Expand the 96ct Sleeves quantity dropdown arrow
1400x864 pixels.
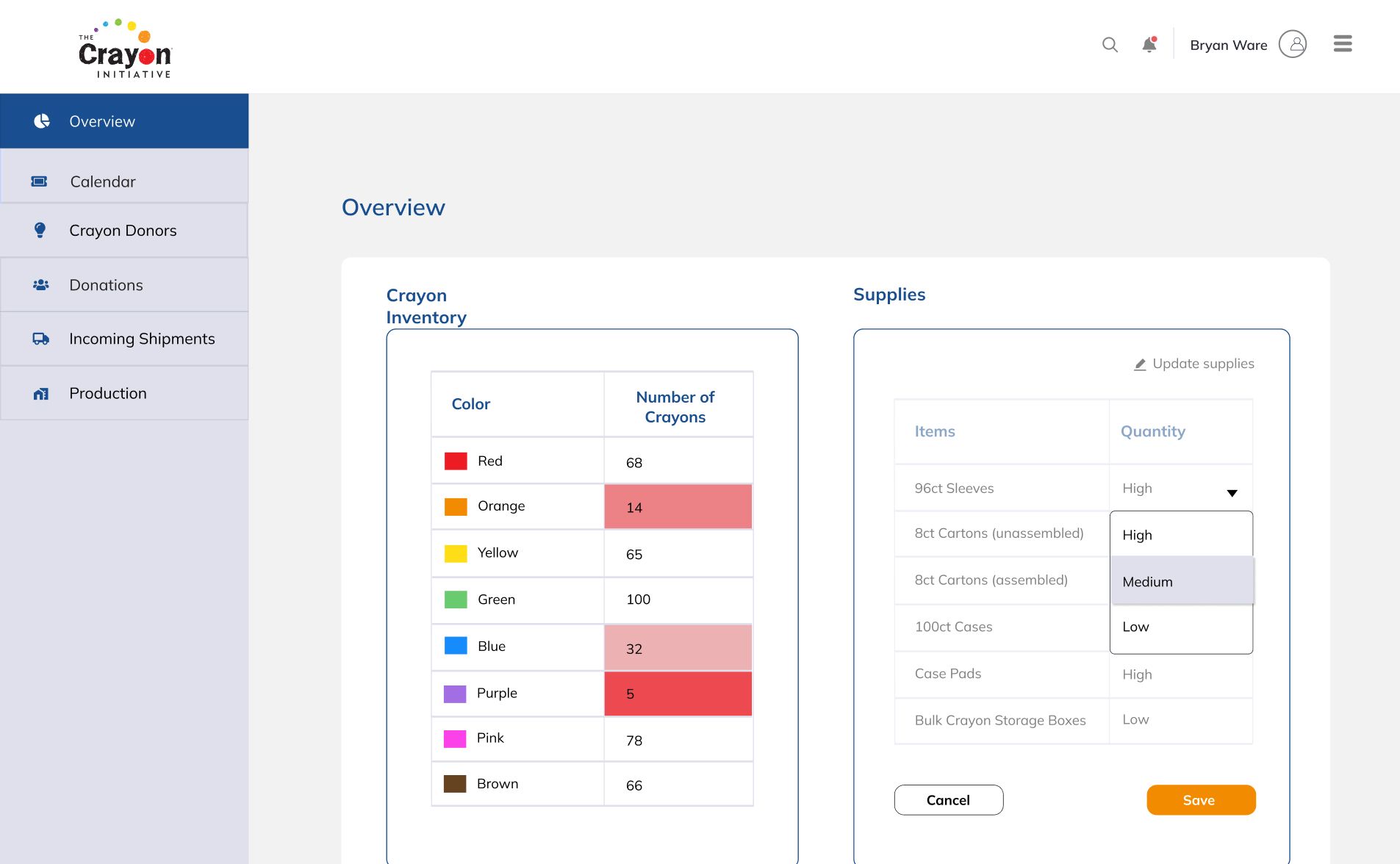1232,493
